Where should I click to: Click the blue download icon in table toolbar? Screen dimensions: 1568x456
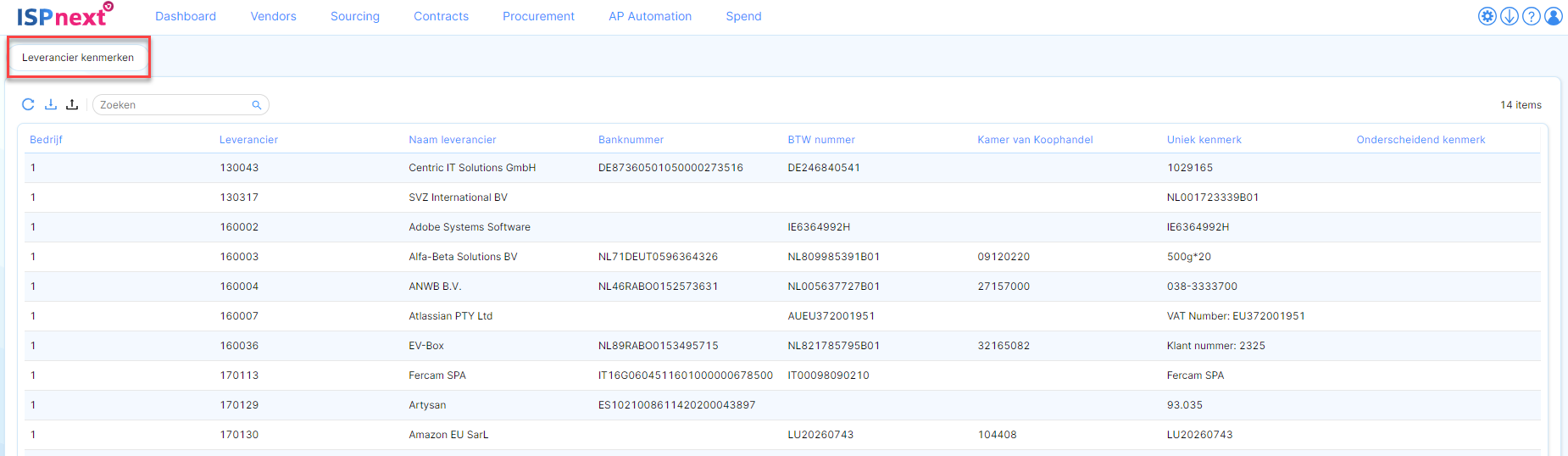coord(51,104)
